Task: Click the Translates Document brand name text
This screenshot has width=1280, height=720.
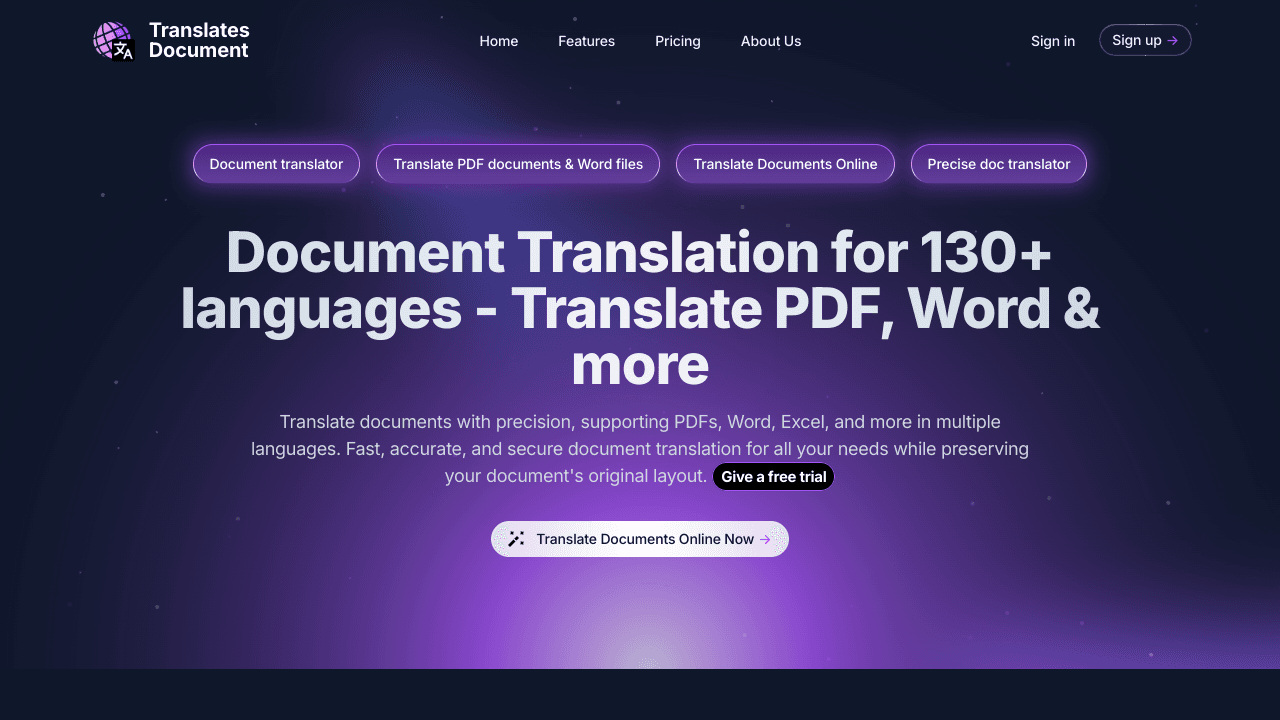Action: 199,40
